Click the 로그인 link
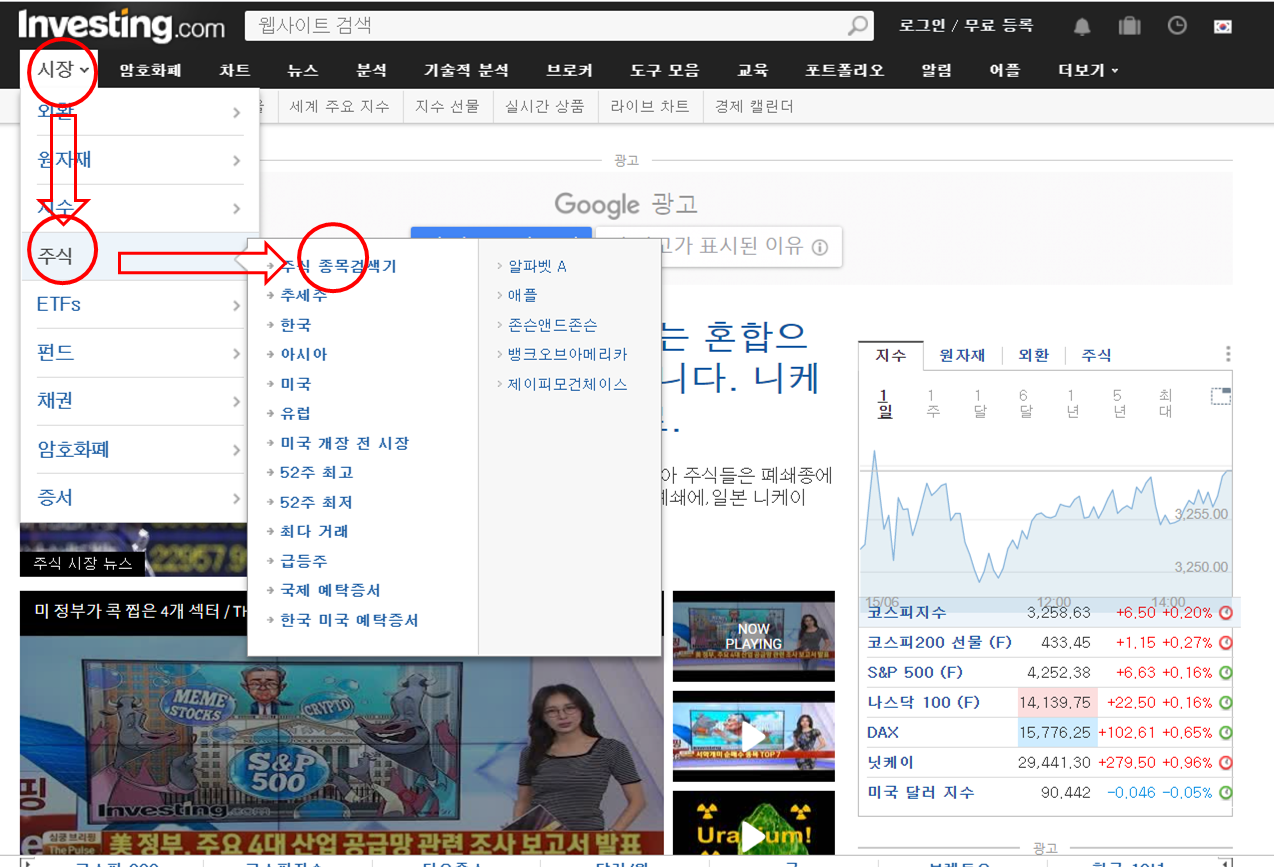The image size is (1274, 867). click(x=922, y=26)
